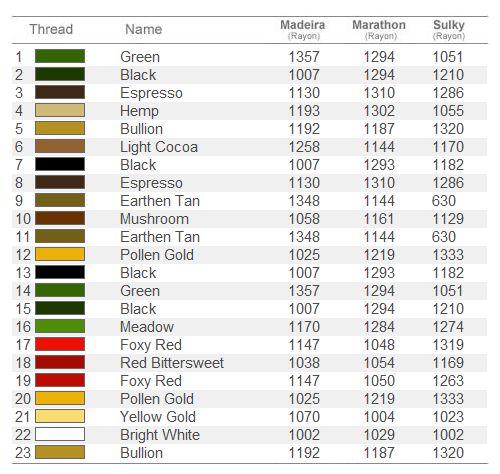Click the Sulky column header
This screenshot has height=474, width=500.
[x=449, y=29]
